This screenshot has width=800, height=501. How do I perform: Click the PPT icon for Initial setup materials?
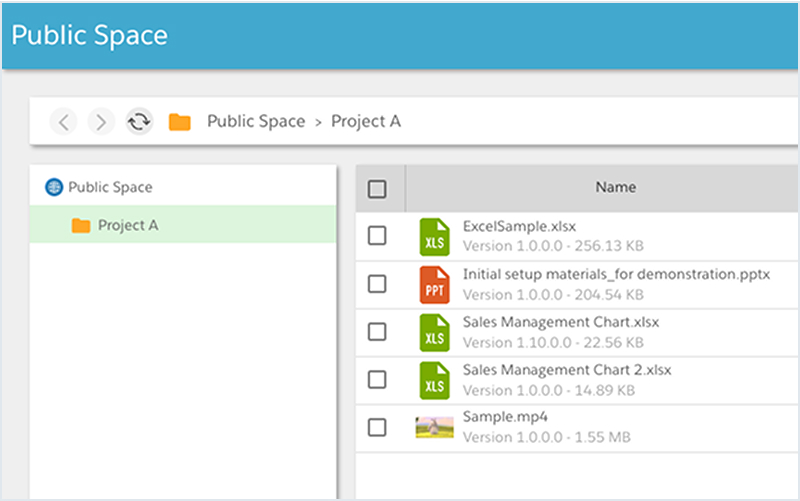[435, 285]
